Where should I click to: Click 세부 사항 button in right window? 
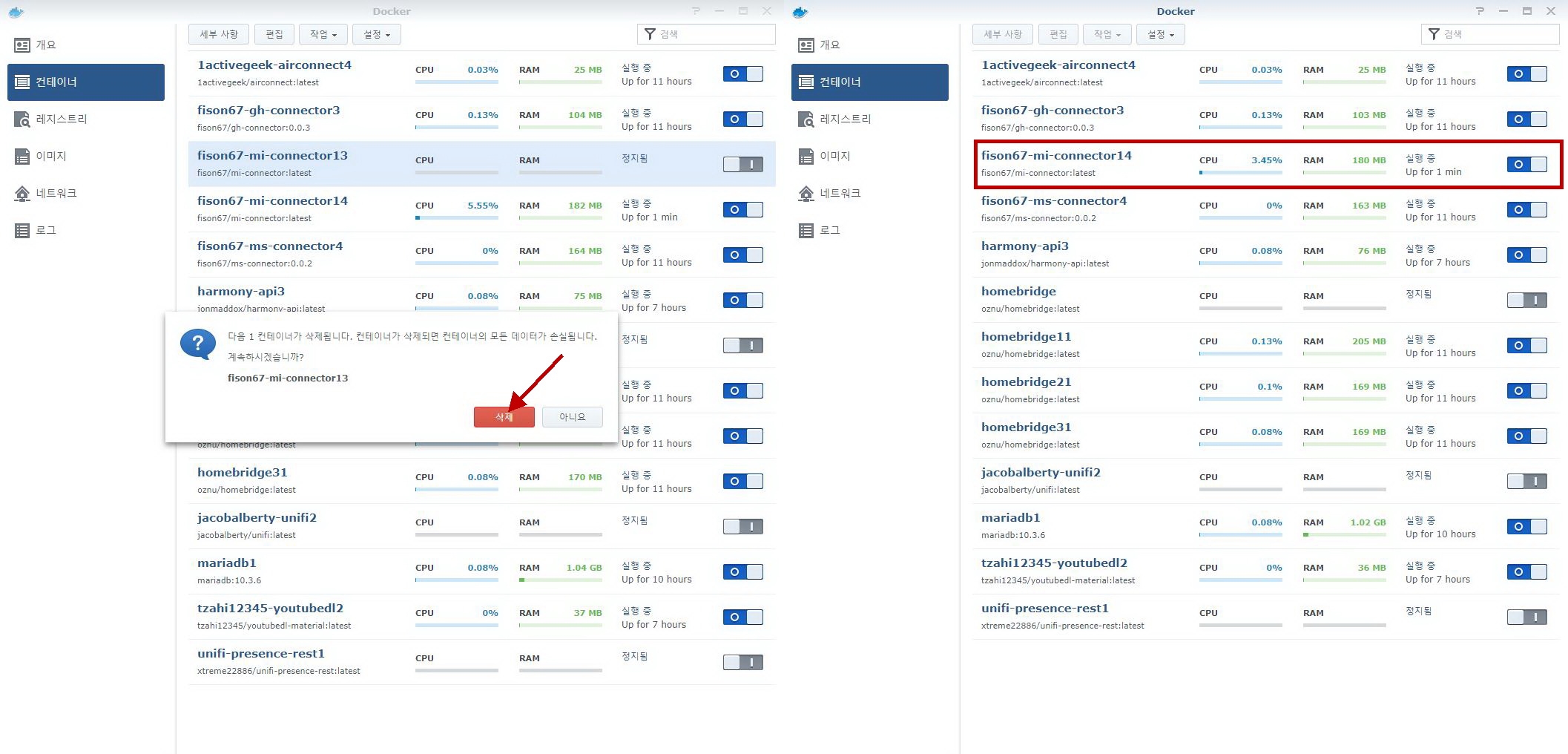[x=1003, y=34]
